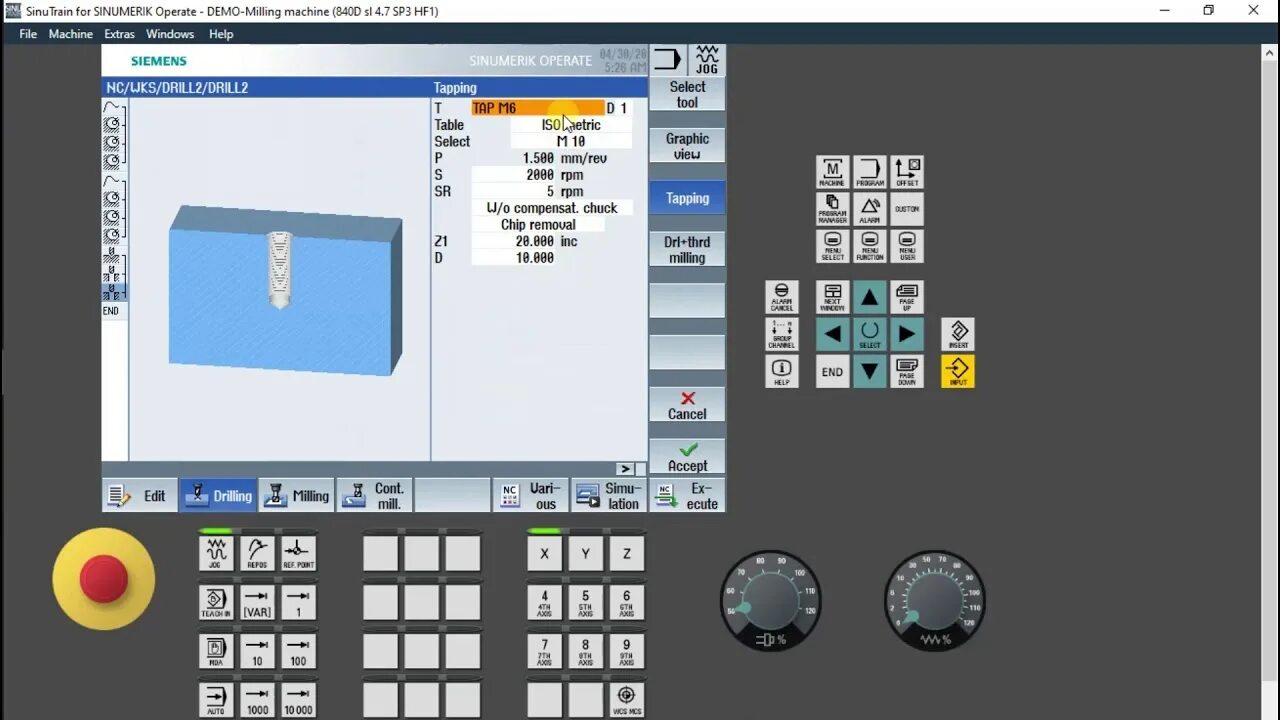Viewport: 1280px width, 720px height.
Task: Select the increment 1000 key
Action: coord(257,699)
